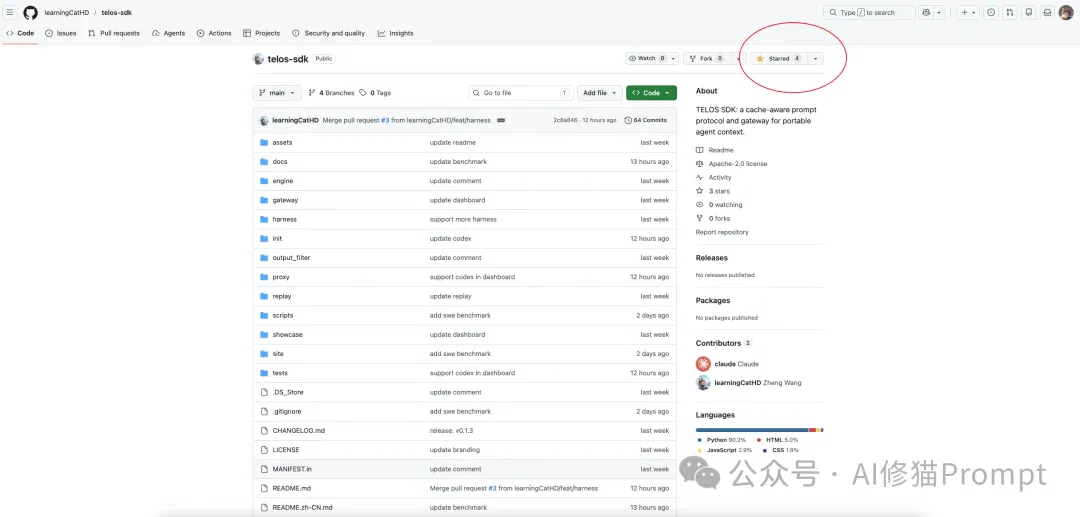The width and height of the screenshot is (1080, 517).
Task: Click file icon of the .gitignore row
Action: click(264, 411)
